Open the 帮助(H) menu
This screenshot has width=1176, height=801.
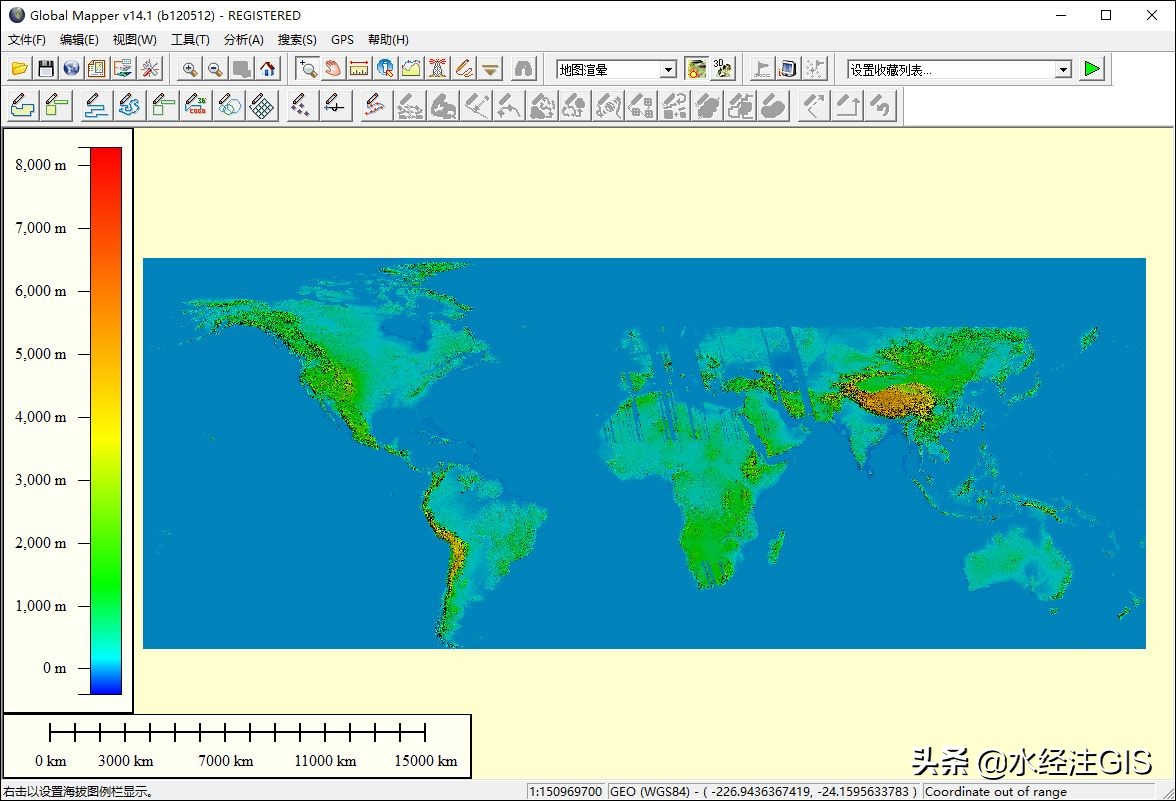click(x=388, y=40)
